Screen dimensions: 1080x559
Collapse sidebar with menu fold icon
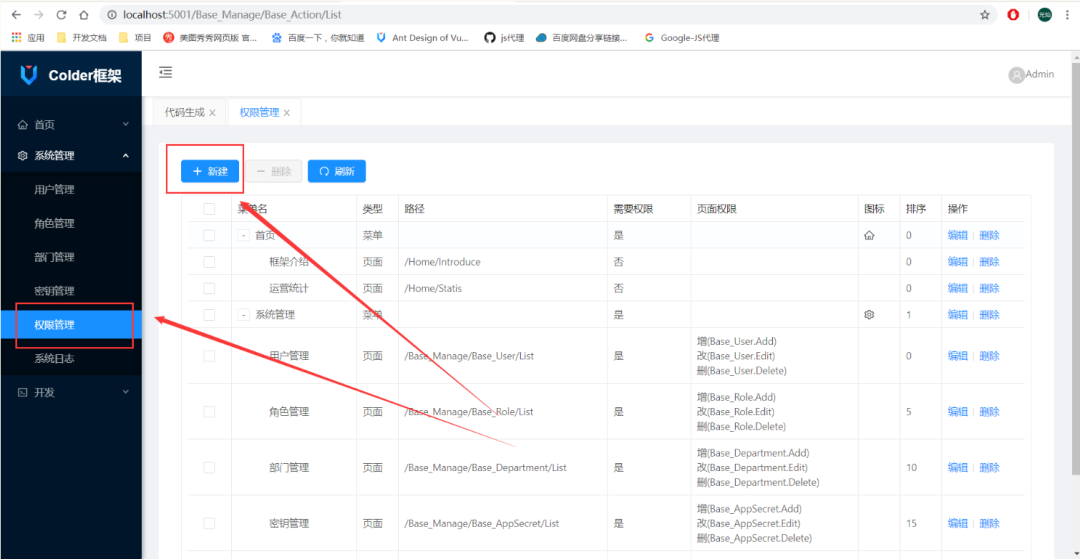coord(165,72)
